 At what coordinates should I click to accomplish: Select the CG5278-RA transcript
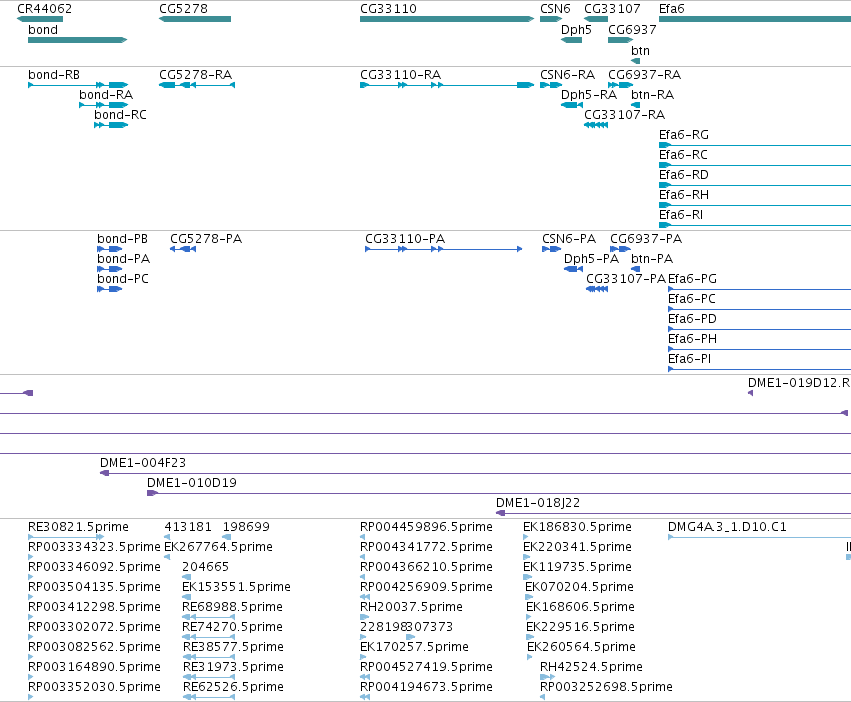pos(197,85)
